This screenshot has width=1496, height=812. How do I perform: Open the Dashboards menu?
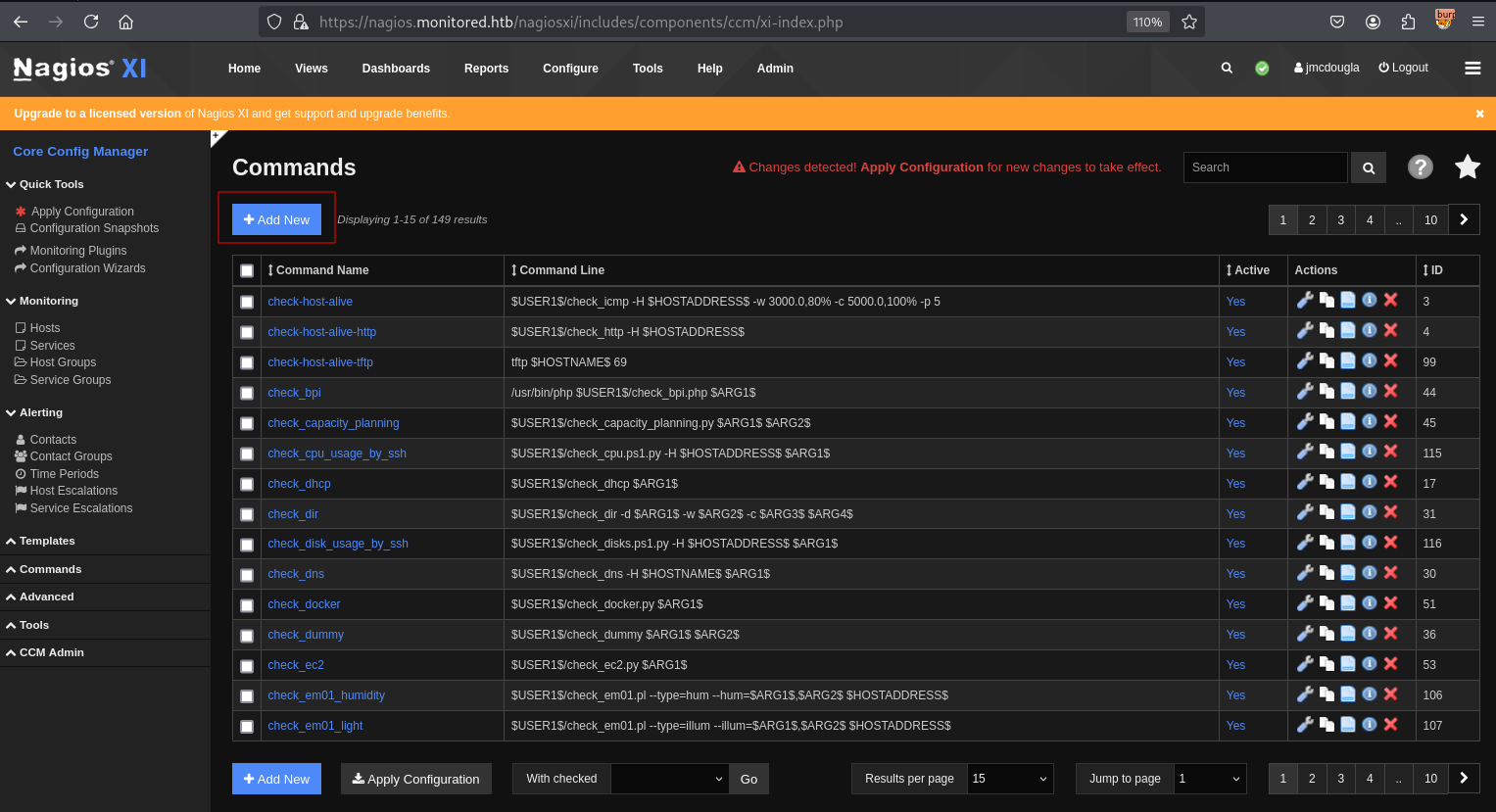coord(396,69)
